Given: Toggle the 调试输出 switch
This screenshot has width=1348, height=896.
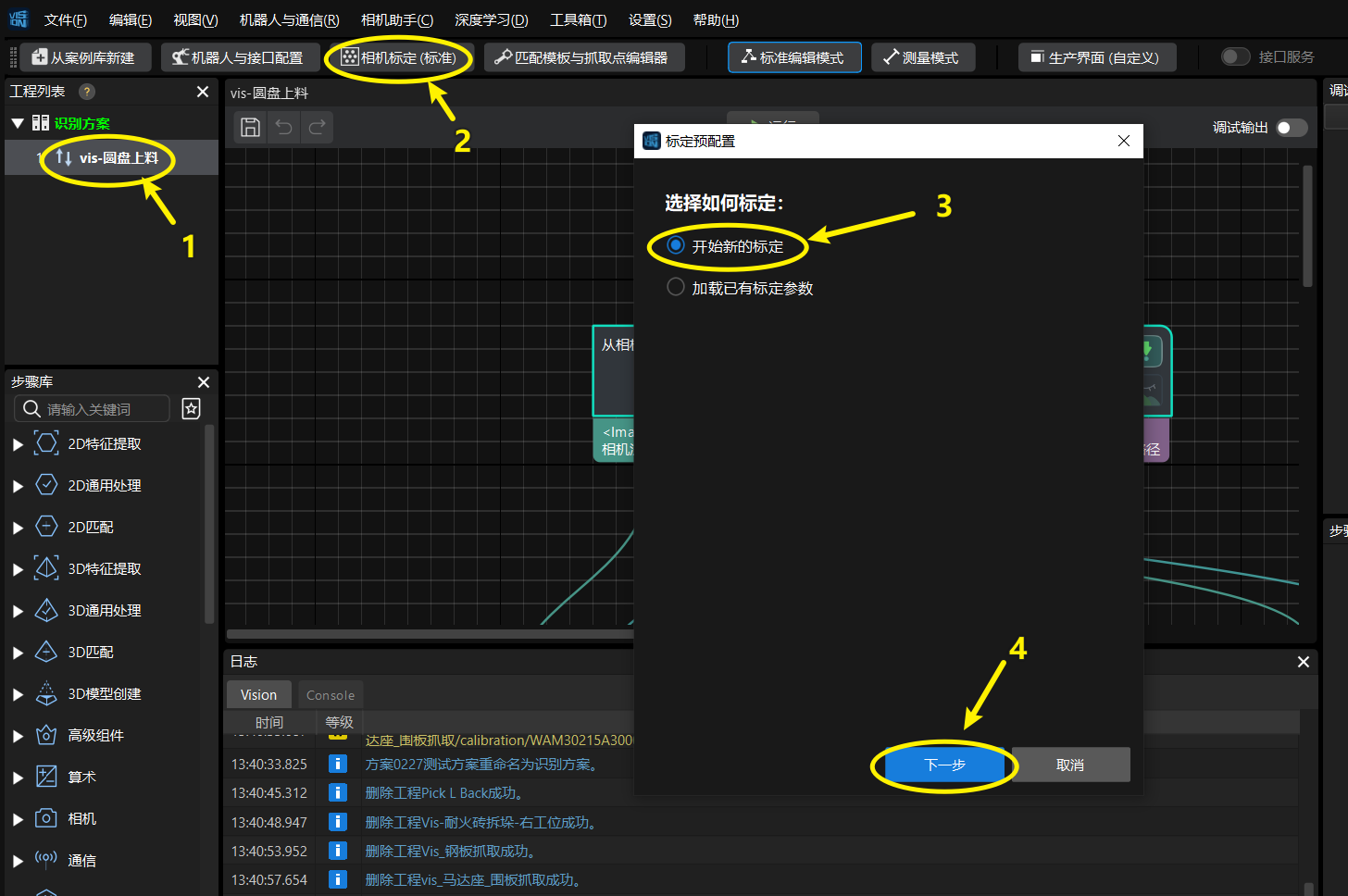Looking at the screenshot, I should [1292, 128].
